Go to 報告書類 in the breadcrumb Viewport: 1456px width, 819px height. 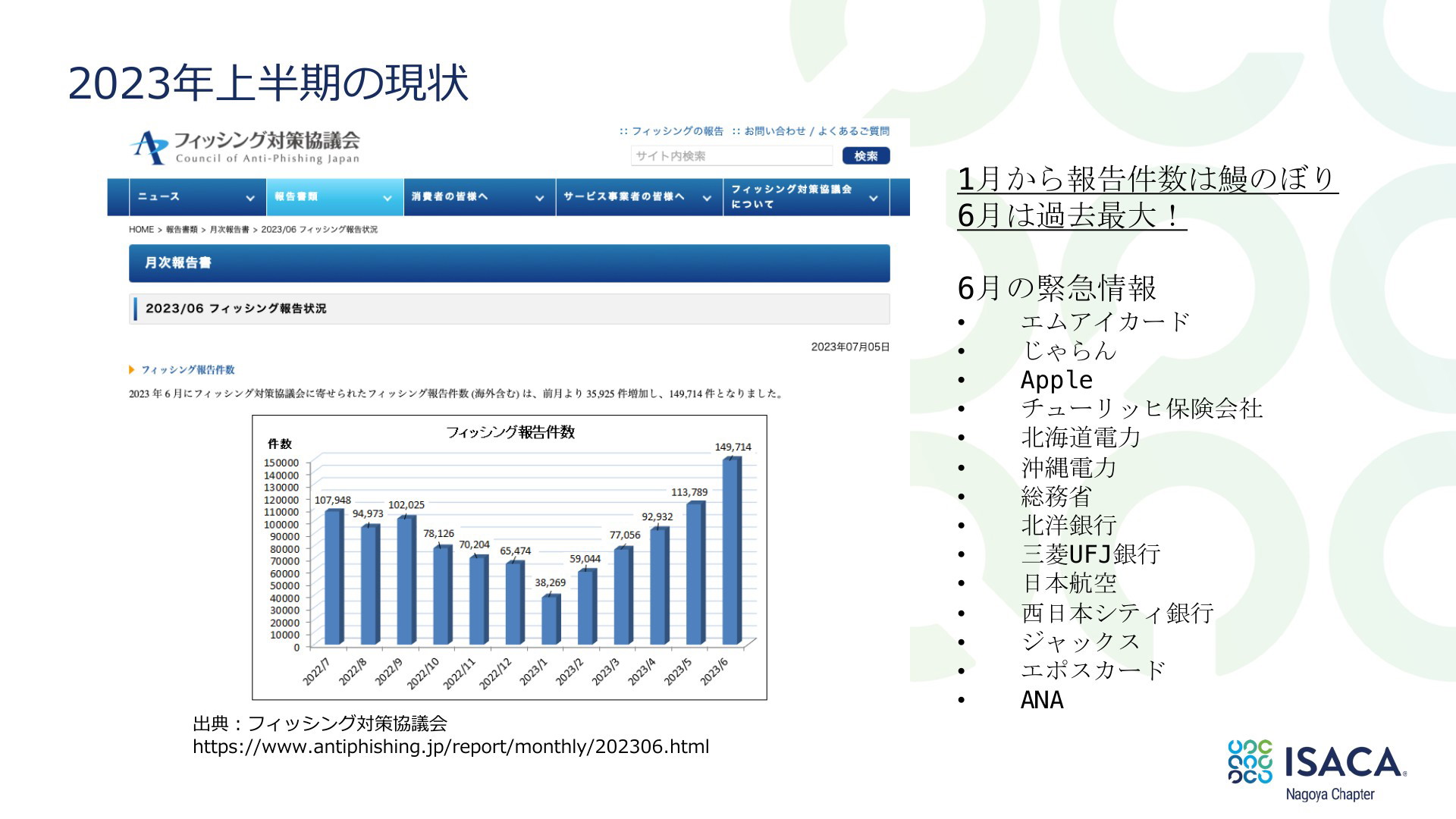coord(181,229)
